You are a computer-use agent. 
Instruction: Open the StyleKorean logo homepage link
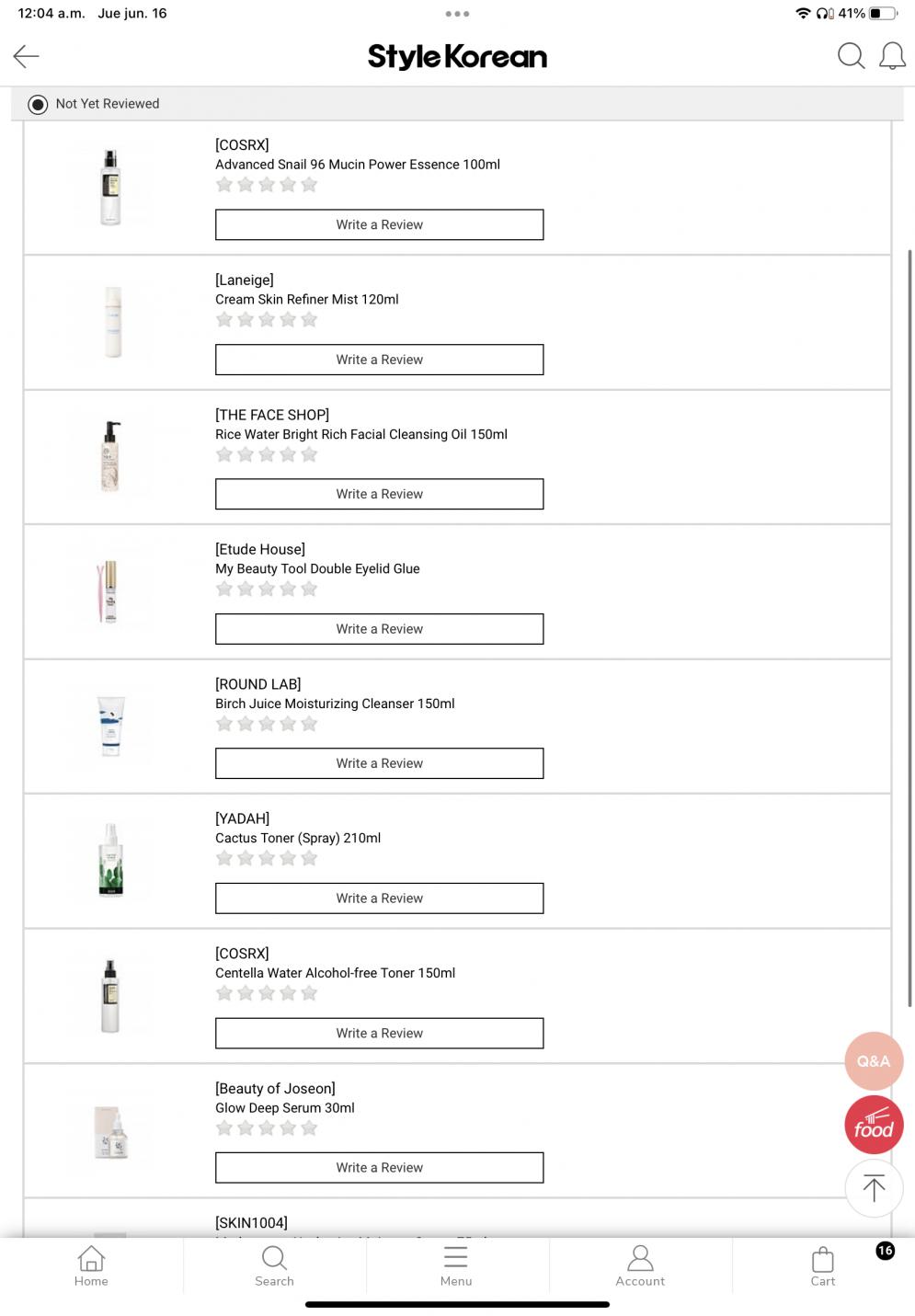point(457,57)
